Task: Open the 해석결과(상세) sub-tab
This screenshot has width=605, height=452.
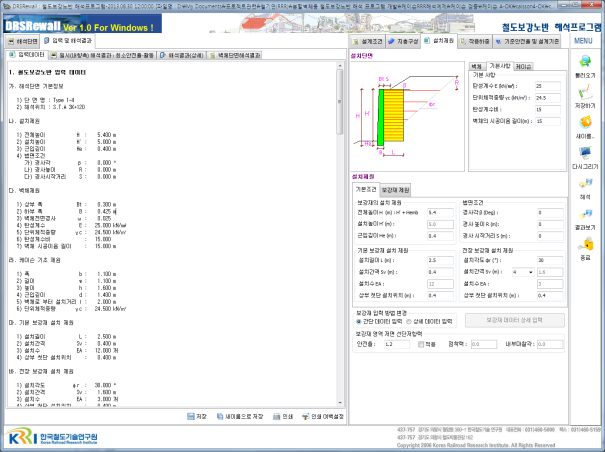Action: click(x=181, y=55)
